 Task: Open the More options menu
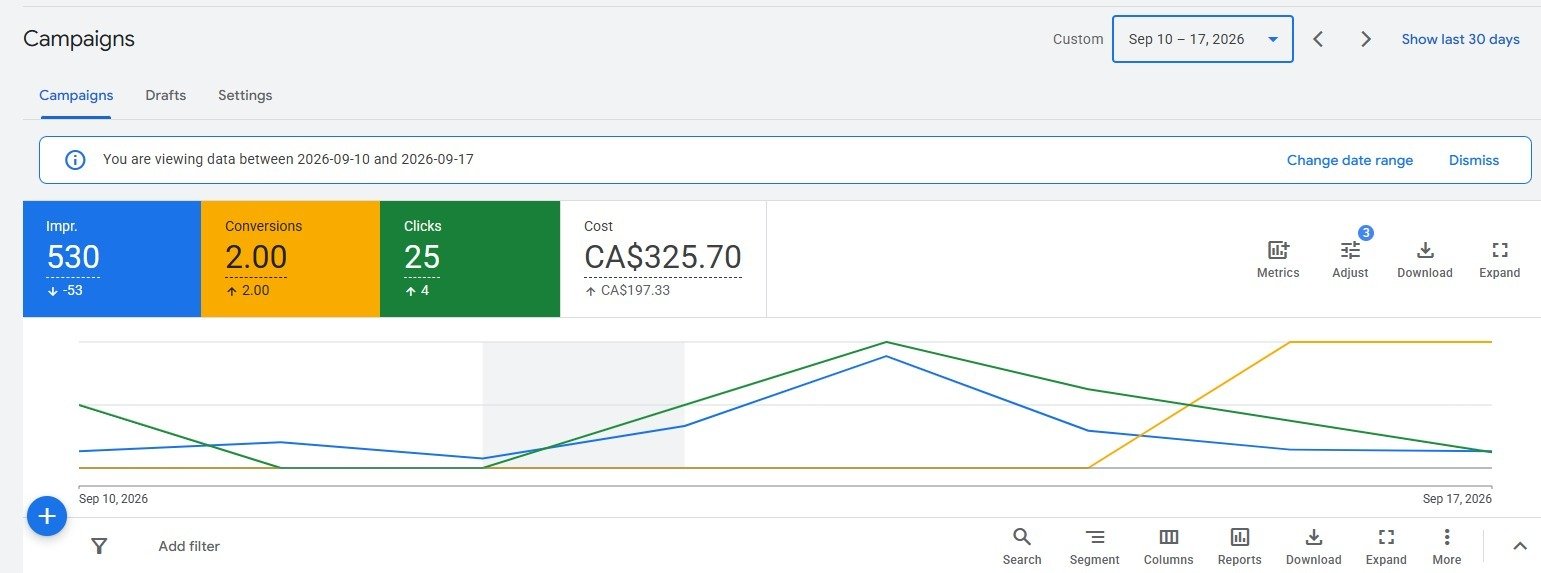click(x=1447, y=547)
